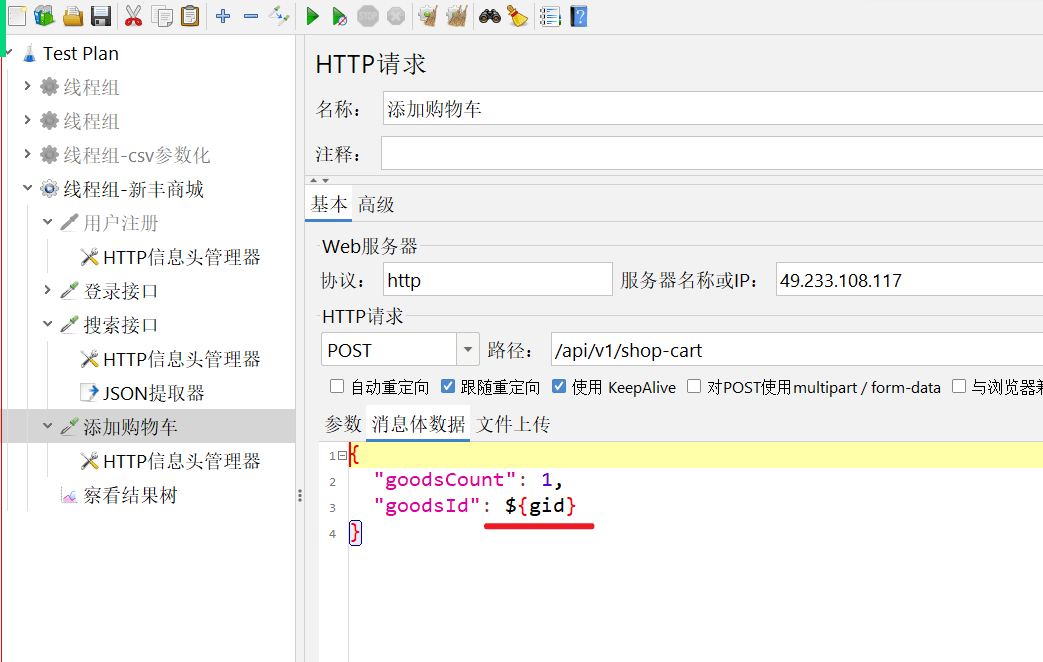Click the 名称 field containing 添加购物车
1043x662 pixels.
tap(713, 108)
